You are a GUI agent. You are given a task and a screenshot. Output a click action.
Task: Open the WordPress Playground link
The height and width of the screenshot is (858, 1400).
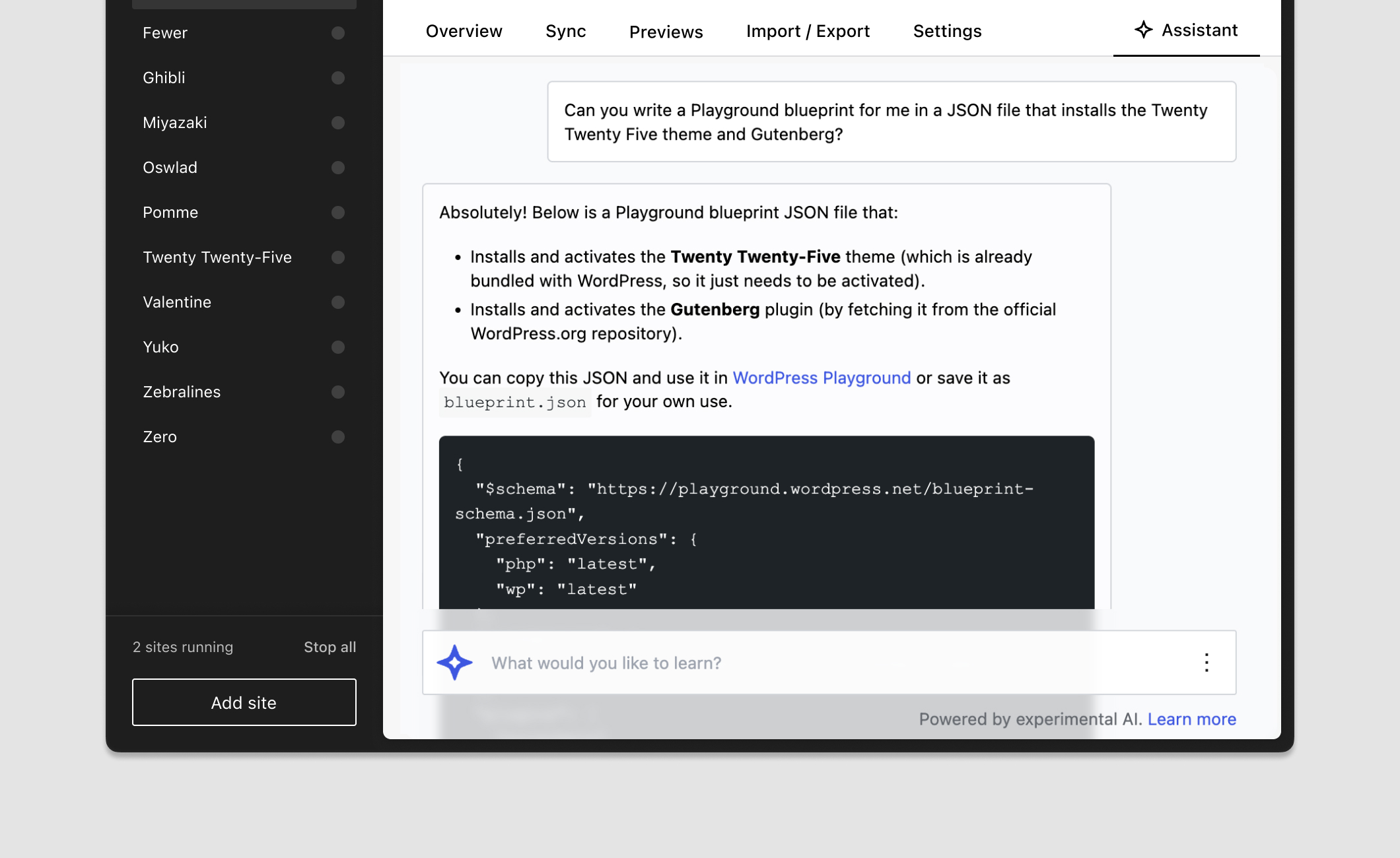[x=822, y=378]
